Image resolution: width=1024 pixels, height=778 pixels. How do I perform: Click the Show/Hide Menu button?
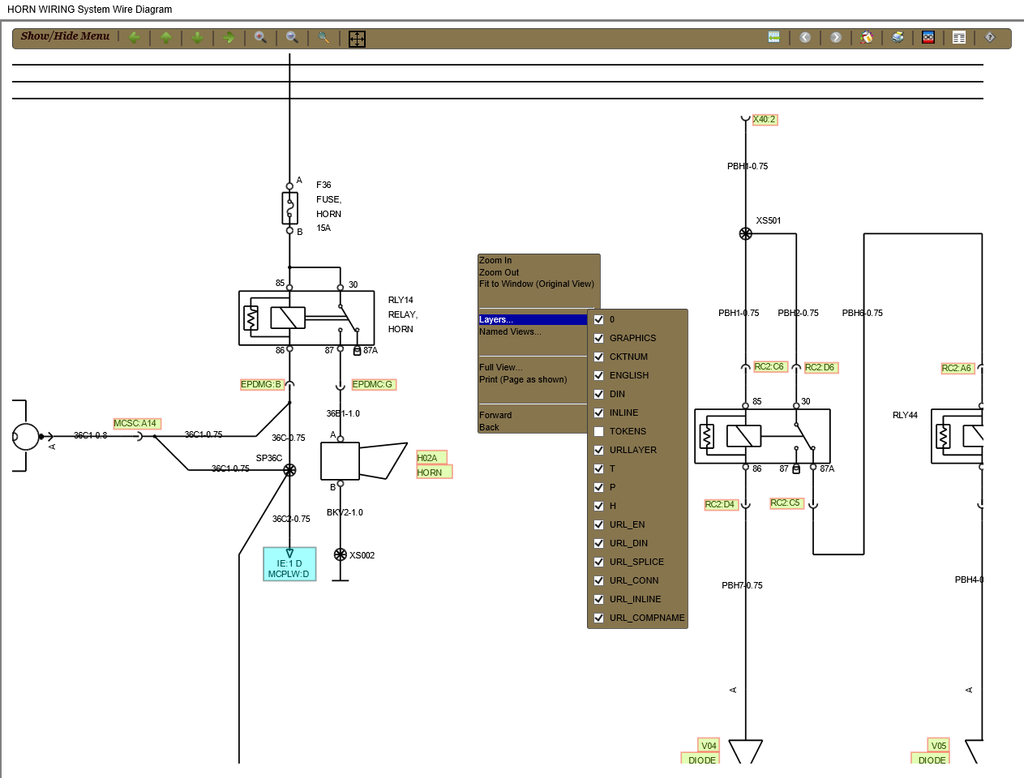click(x=65, y=37)
